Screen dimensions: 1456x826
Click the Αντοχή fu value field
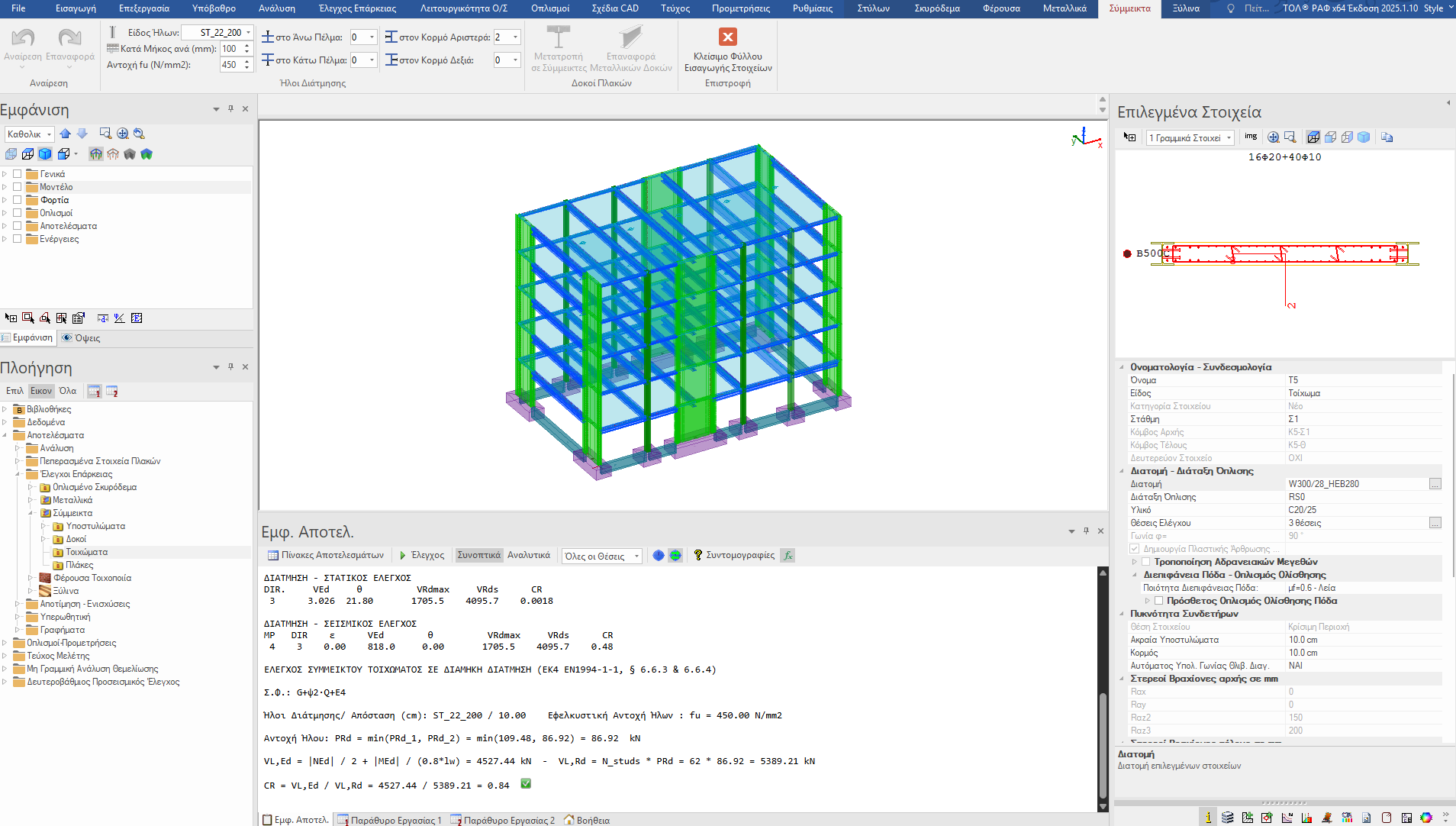coord(230,65)
